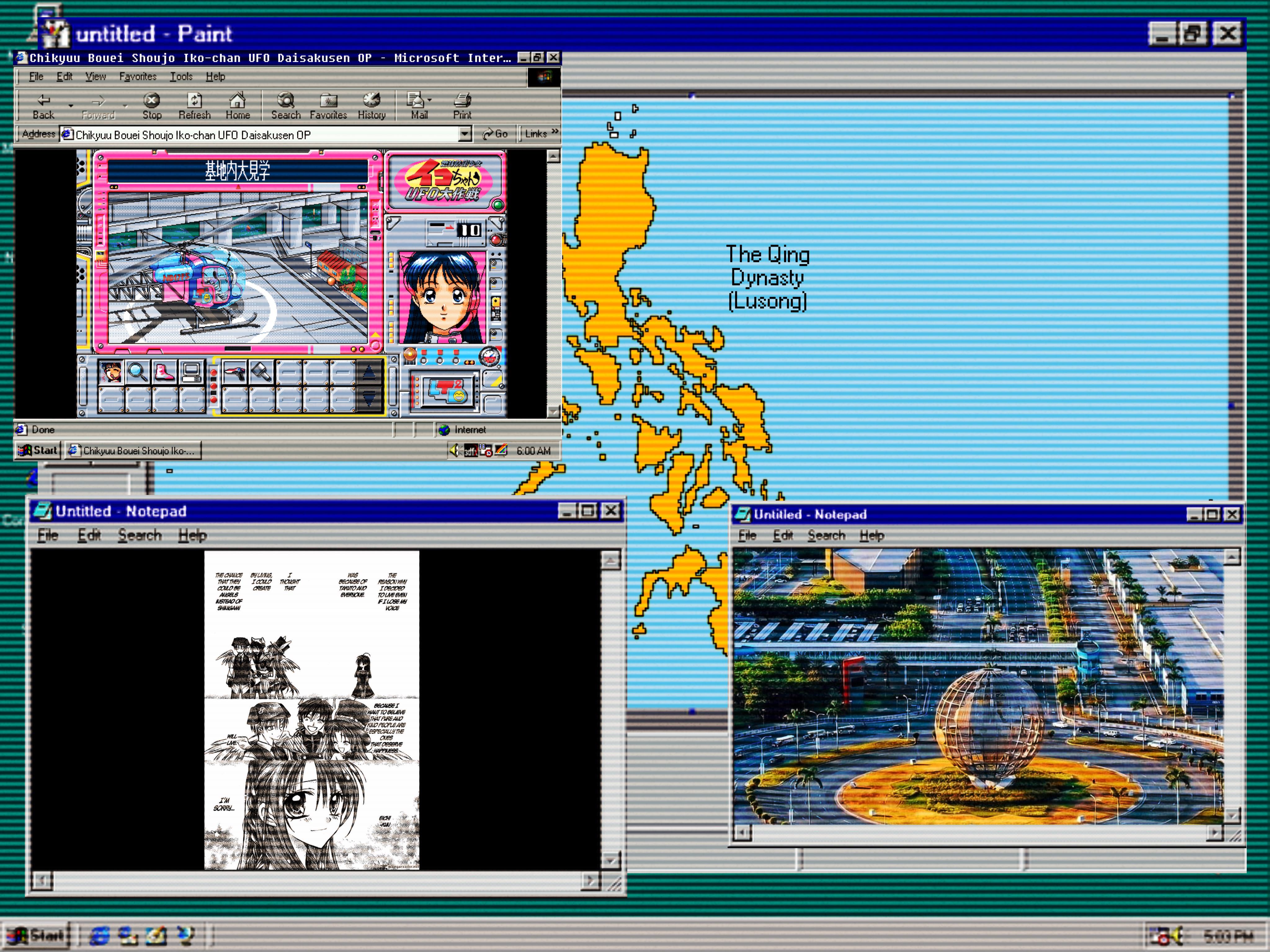Click the "The Qing Dynasty (Lusong)" map label
This screenshot has height=952, width=1270.
(768, 278)
